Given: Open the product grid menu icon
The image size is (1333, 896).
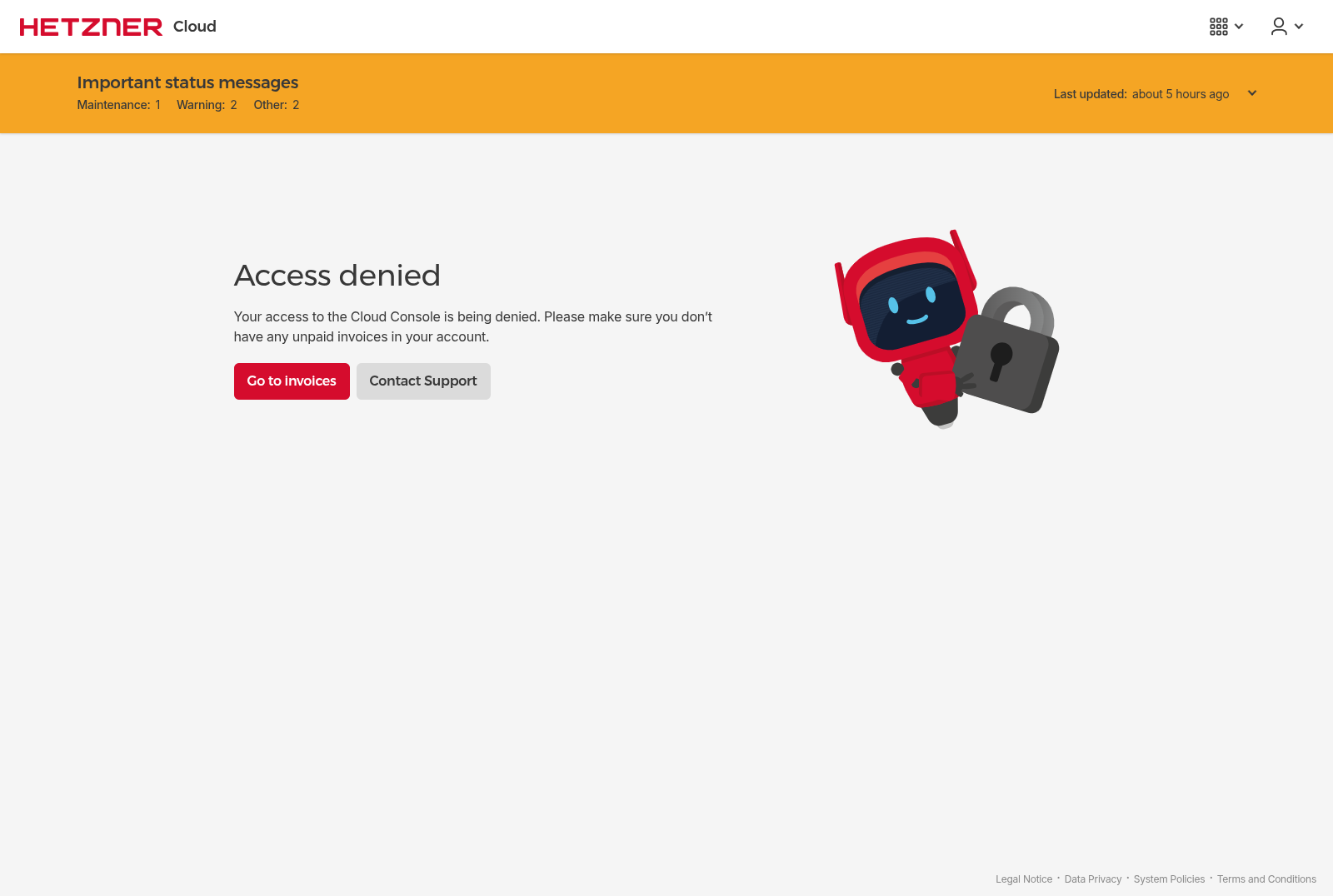Looking at the screenshot, I should tap(1218, 27).
